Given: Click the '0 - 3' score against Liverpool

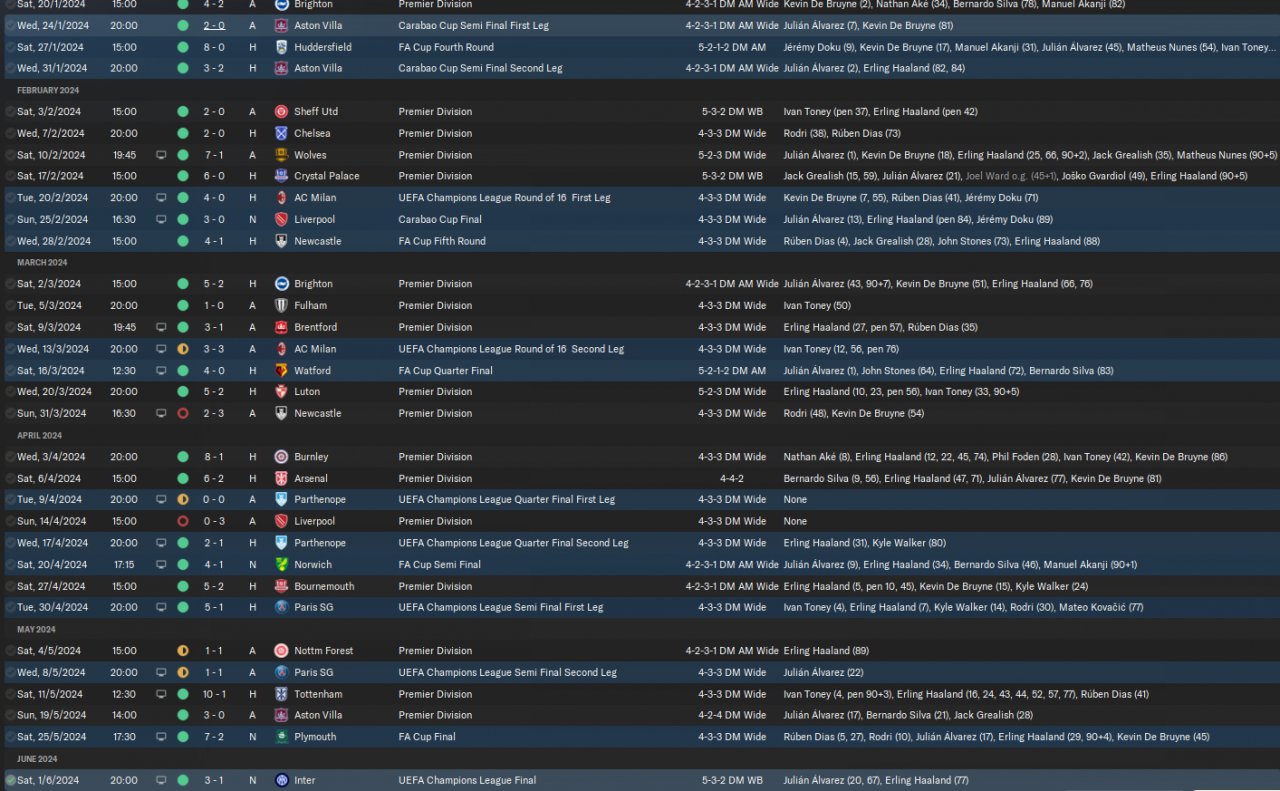Looking at the screenshot, I should [x=214, y=522].
